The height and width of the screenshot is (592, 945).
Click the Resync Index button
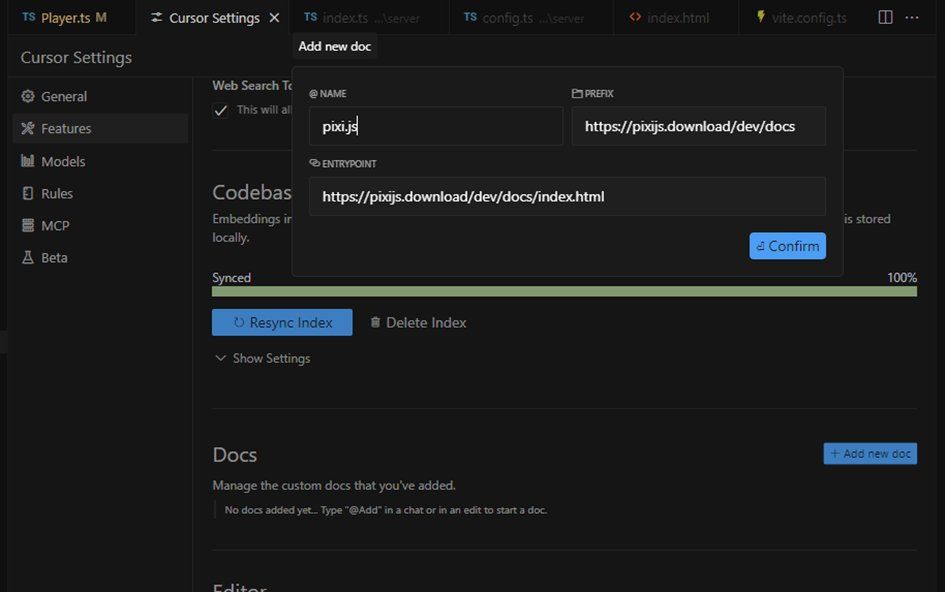click(282, 323)
